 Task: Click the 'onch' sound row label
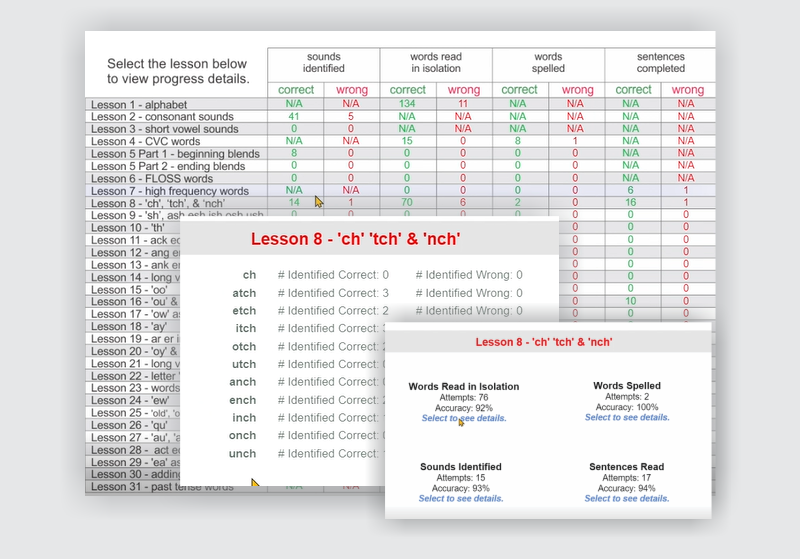tap(242, 436)
